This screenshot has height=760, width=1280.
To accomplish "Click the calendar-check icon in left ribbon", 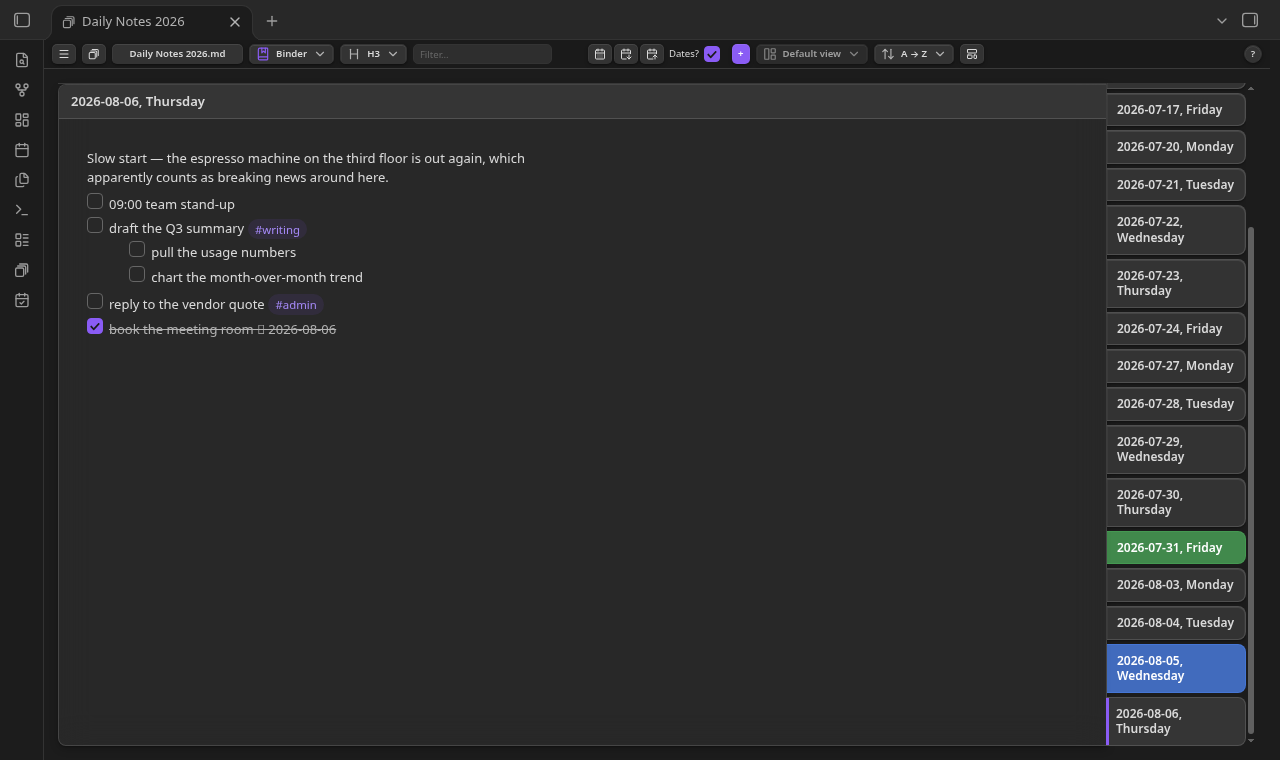I will pyautogui.click(x=22, y=300).
